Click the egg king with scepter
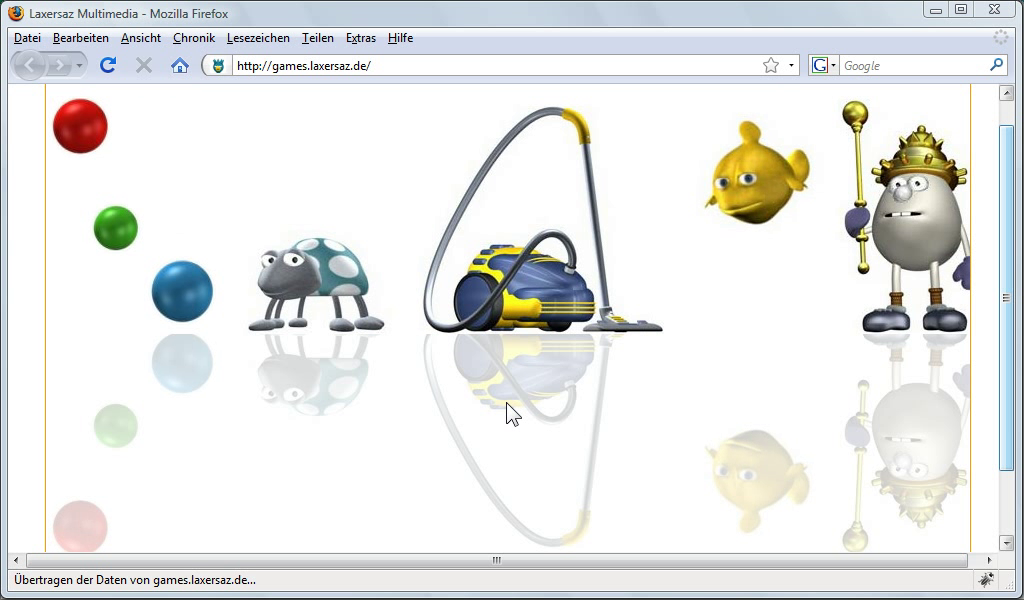 tap(905, 217)
